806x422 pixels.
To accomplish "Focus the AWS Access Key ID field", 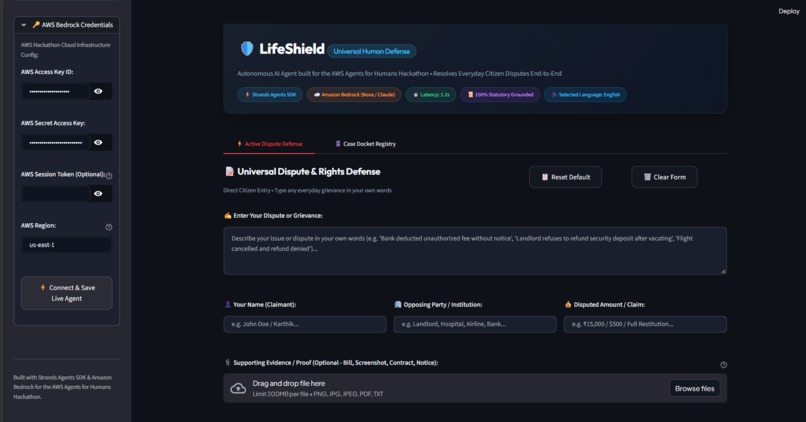I will click(56, 91).
